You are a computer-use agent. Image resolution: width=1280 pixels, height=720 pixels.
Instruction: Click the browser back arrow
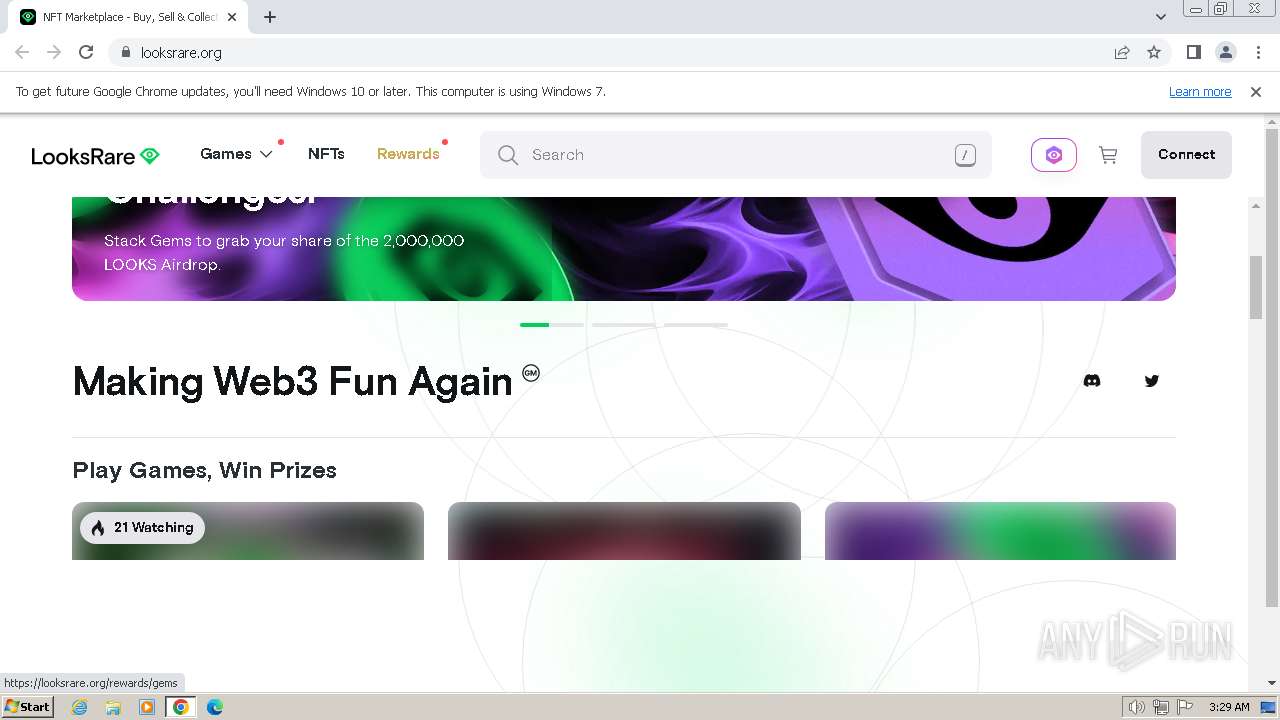22,52
